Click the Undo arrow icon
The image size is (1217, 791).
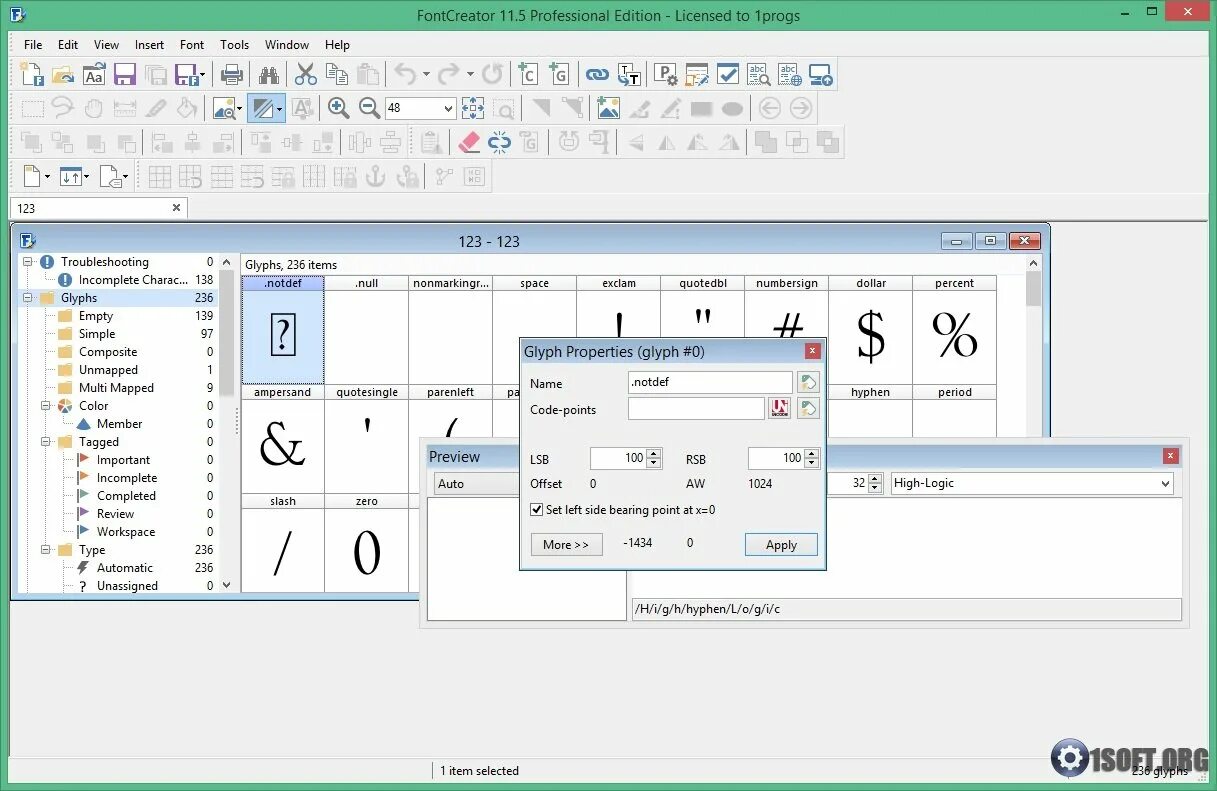click(404, 74)
